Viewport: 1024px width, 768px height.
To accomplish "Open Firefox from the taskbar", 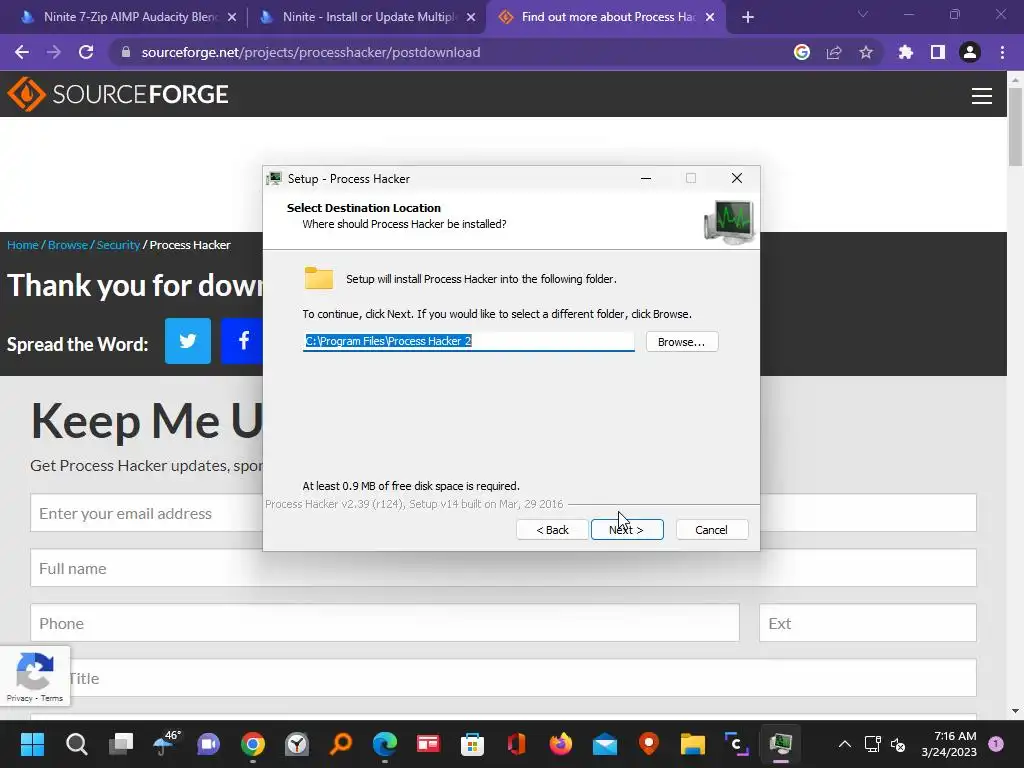I will [x=560, y=744].
